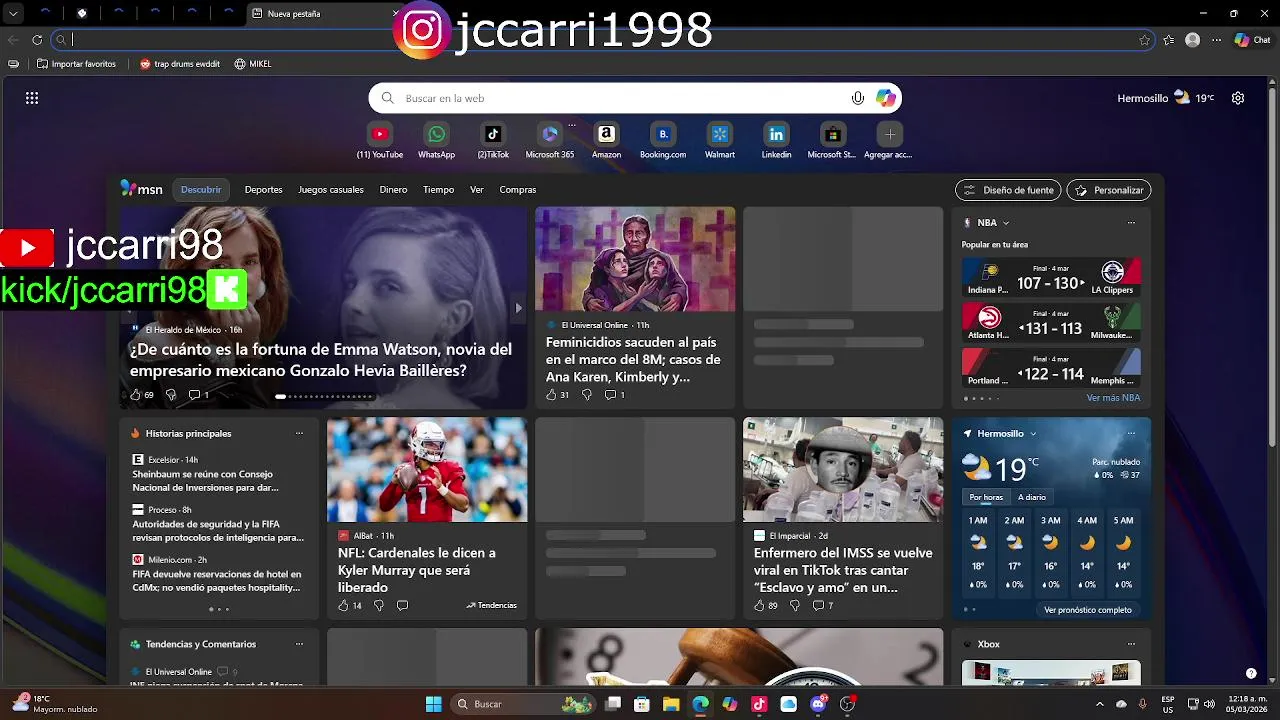This screenshot has width=1280, height=720.
Task: Dislike the Feminicidios article (thumbs down)
Action: click(x=587, y=395)
